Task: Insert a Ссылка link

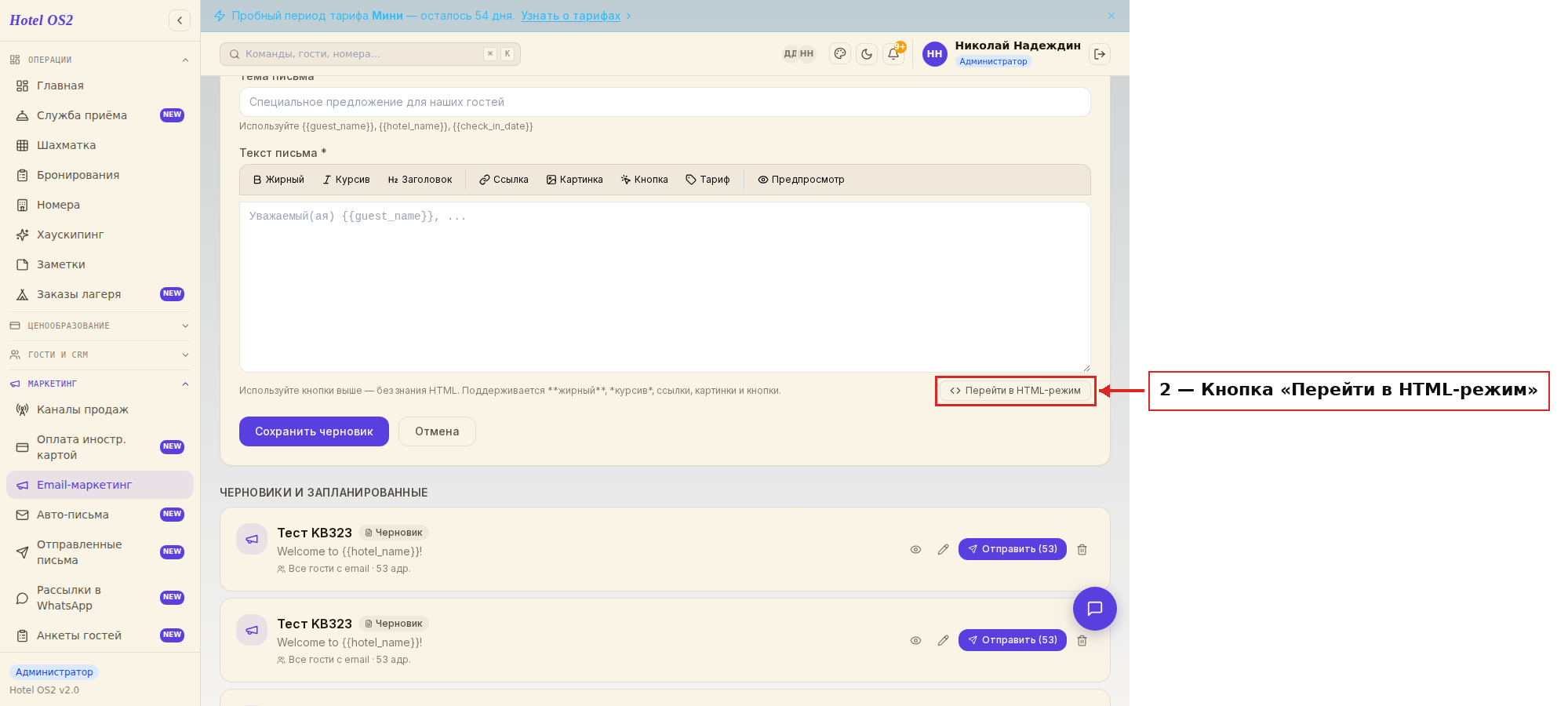Action: point(504,180)
